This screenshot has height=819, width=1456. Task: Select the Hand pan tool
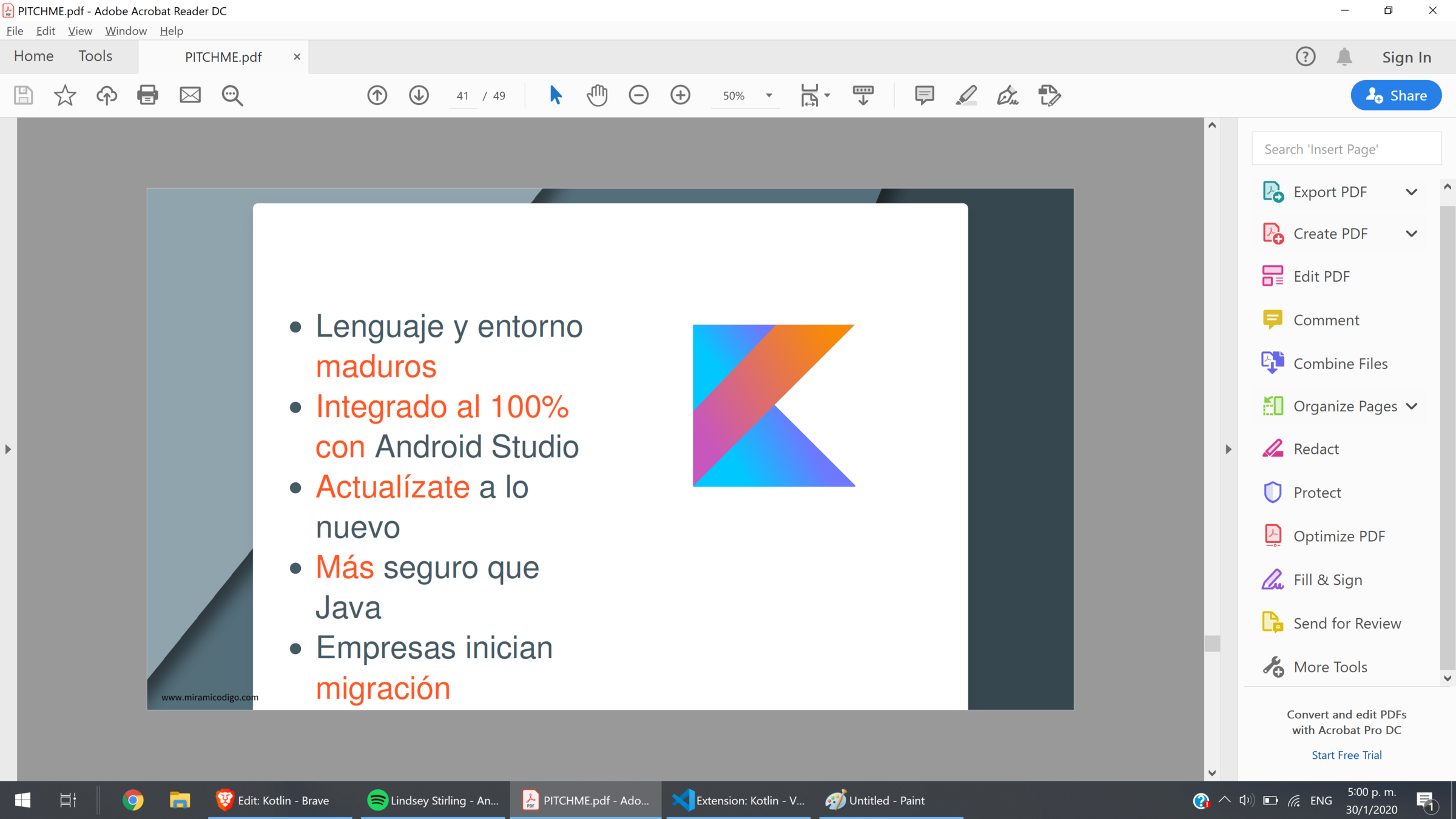(597, 95)
